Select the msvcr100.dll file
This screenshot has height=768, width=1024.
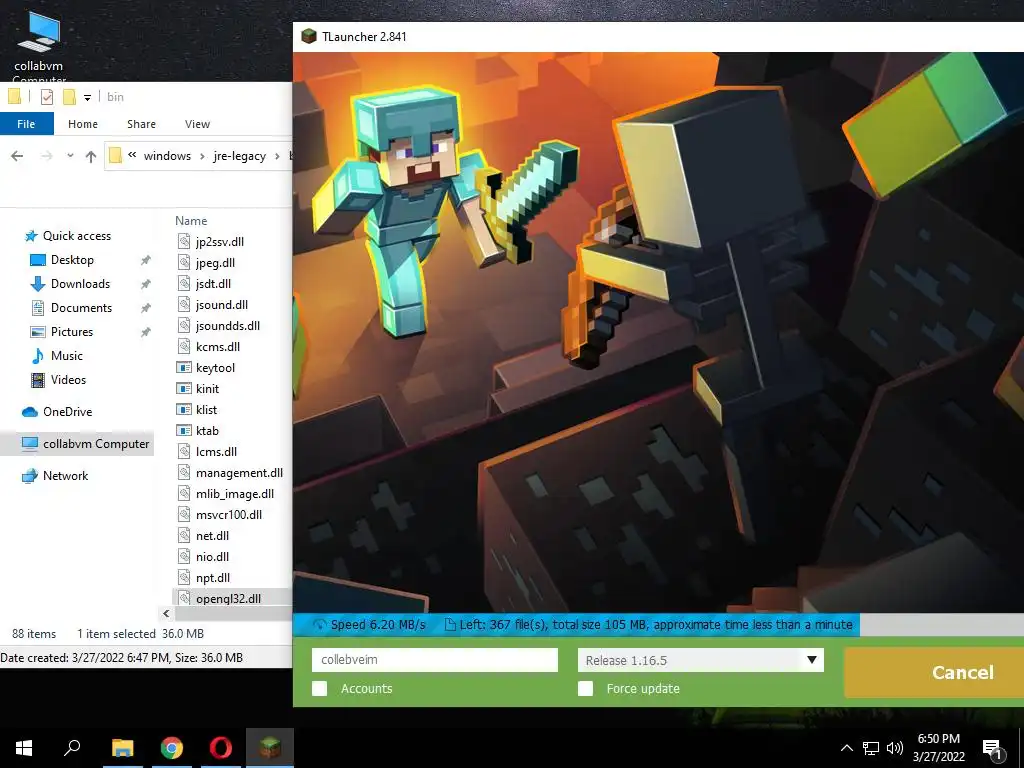(229, 515)
